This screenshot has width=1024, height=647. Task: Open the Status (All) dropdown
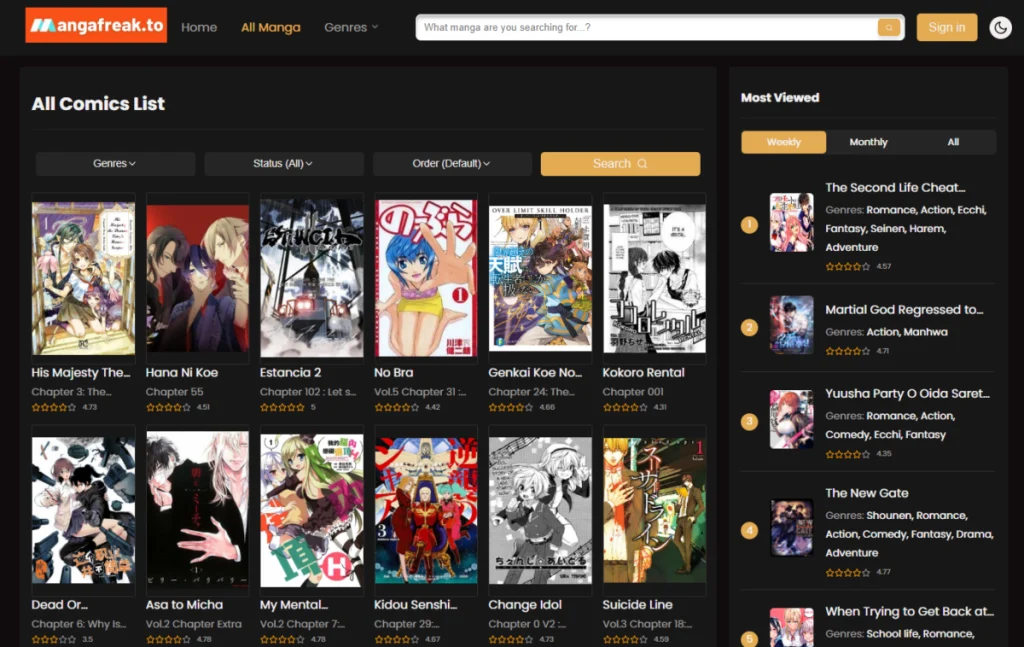(283, 163)
